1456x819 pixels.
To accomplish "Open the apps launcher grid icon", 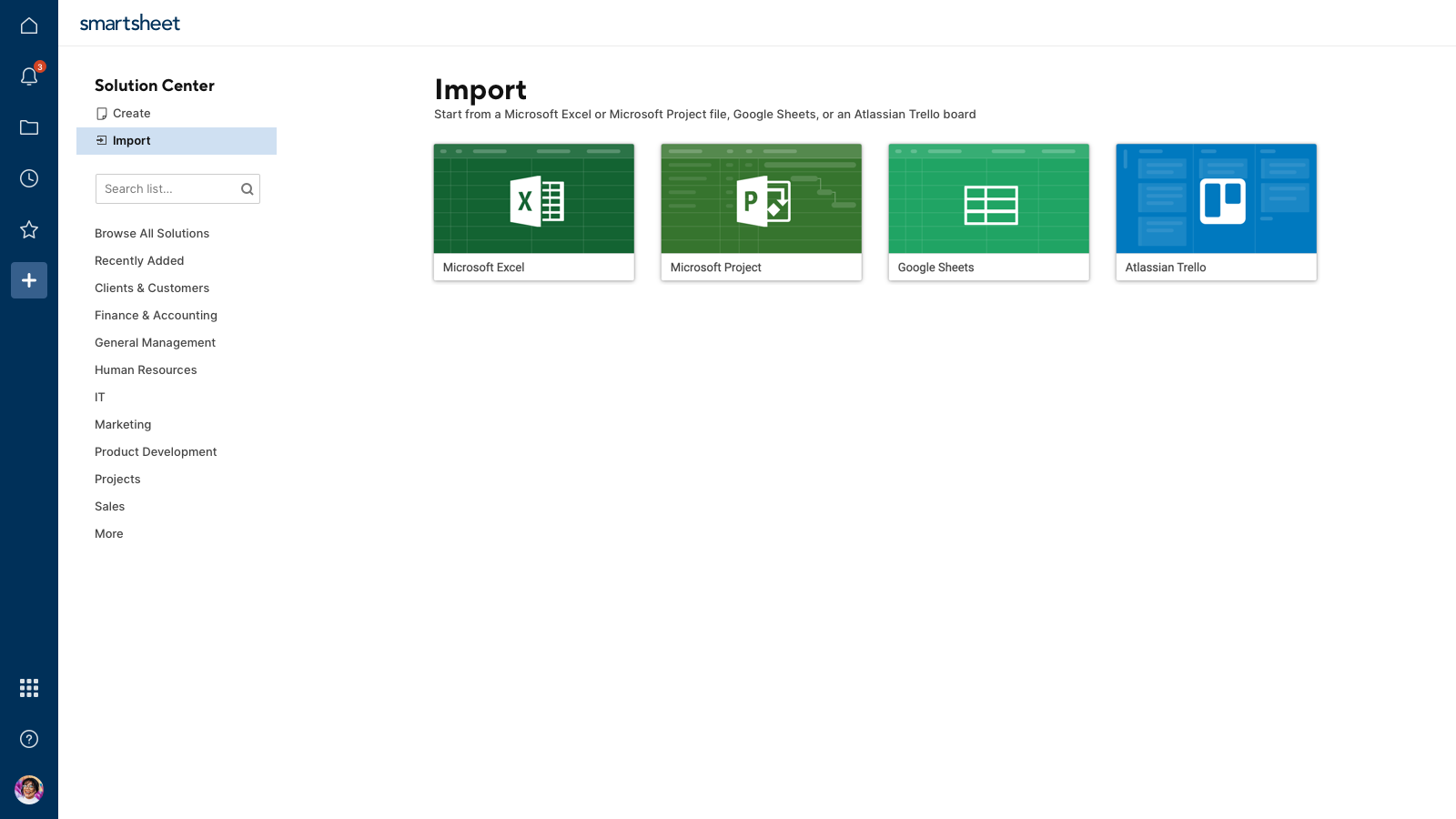I will point(28,688).
